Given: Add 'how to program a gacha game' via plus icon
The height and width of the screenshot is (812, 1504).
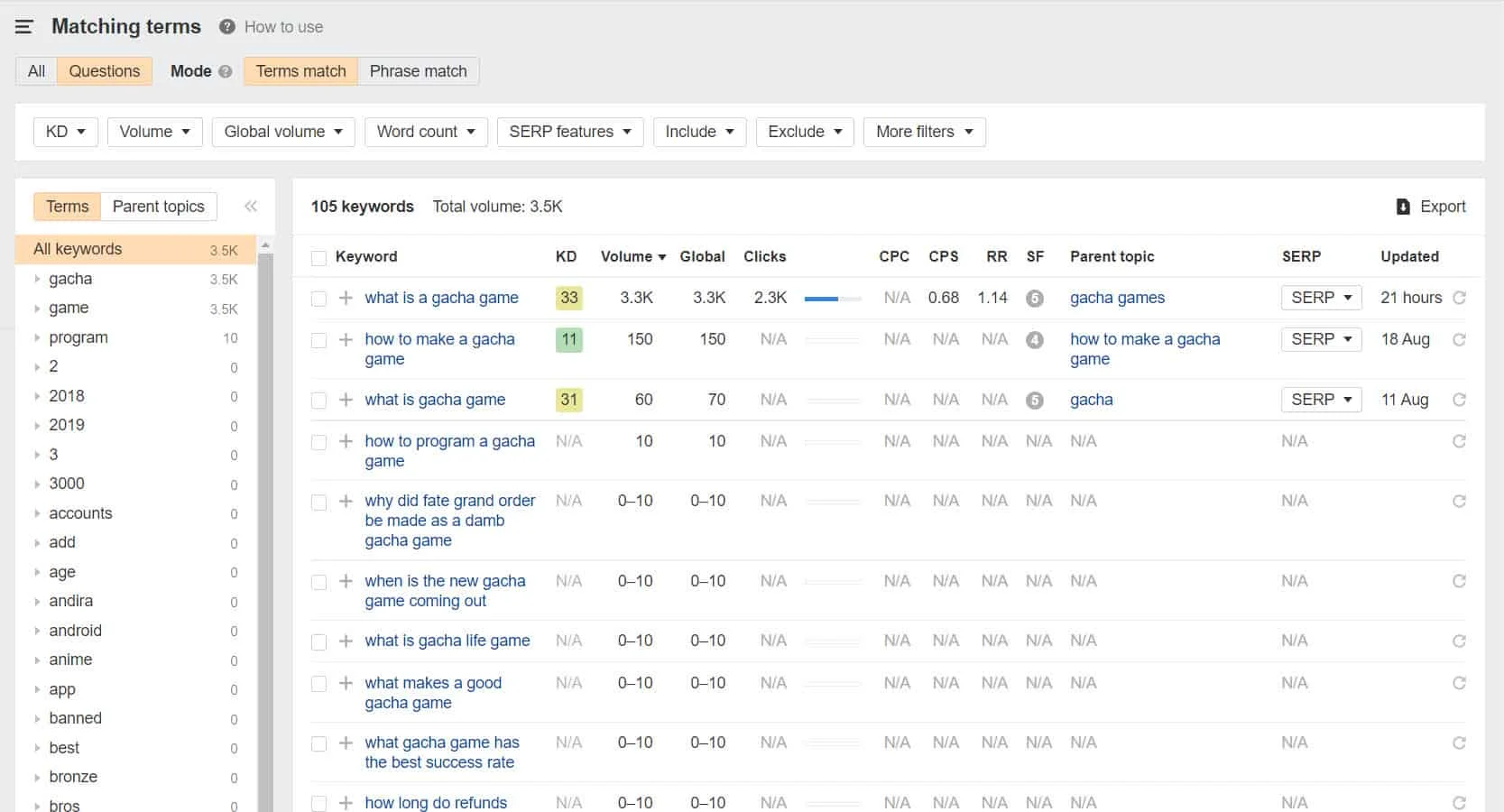Looking at the screenshot, I should 346,442.
